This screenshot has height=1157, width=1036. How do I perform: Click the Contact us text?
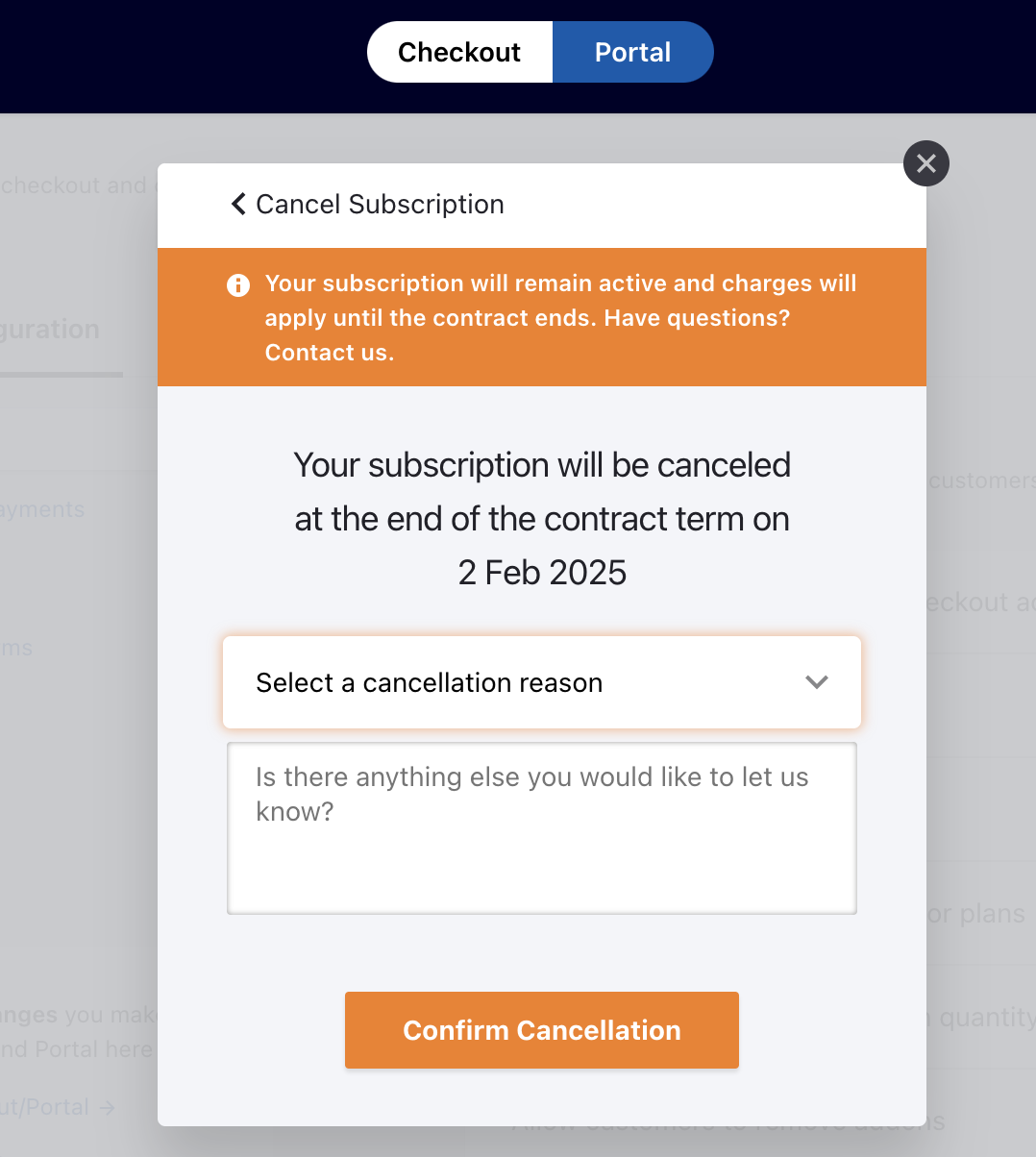pyautogui.click(x=329, y=353)
